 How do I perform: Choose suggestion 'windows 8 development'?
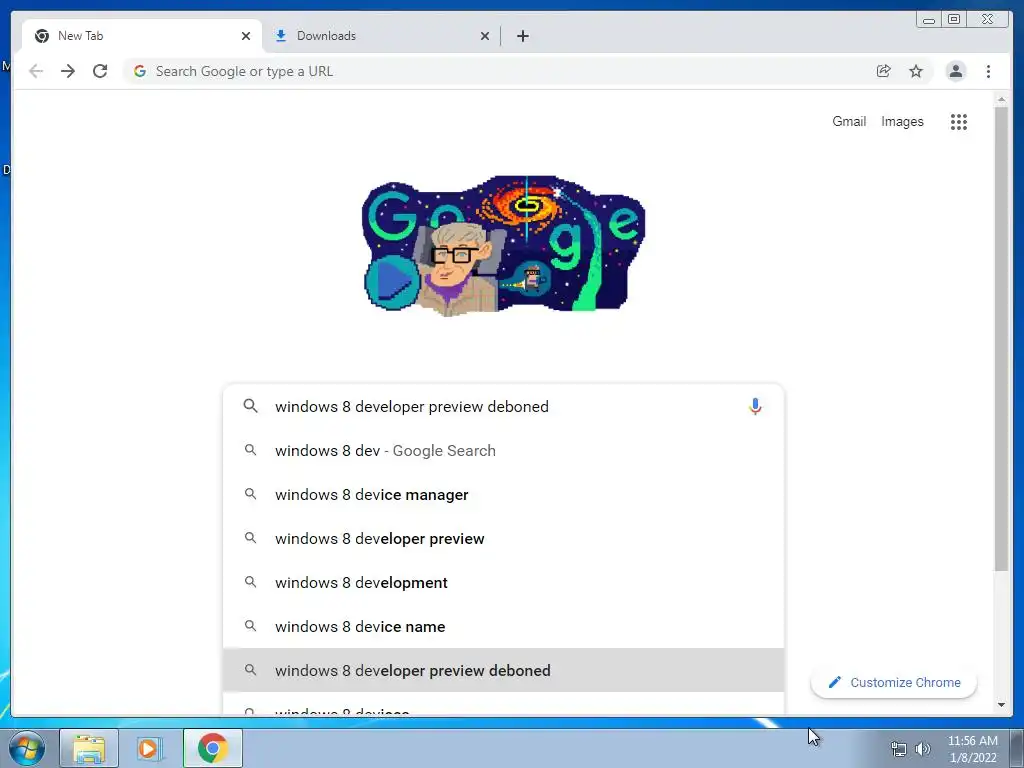tap(504, 583)
